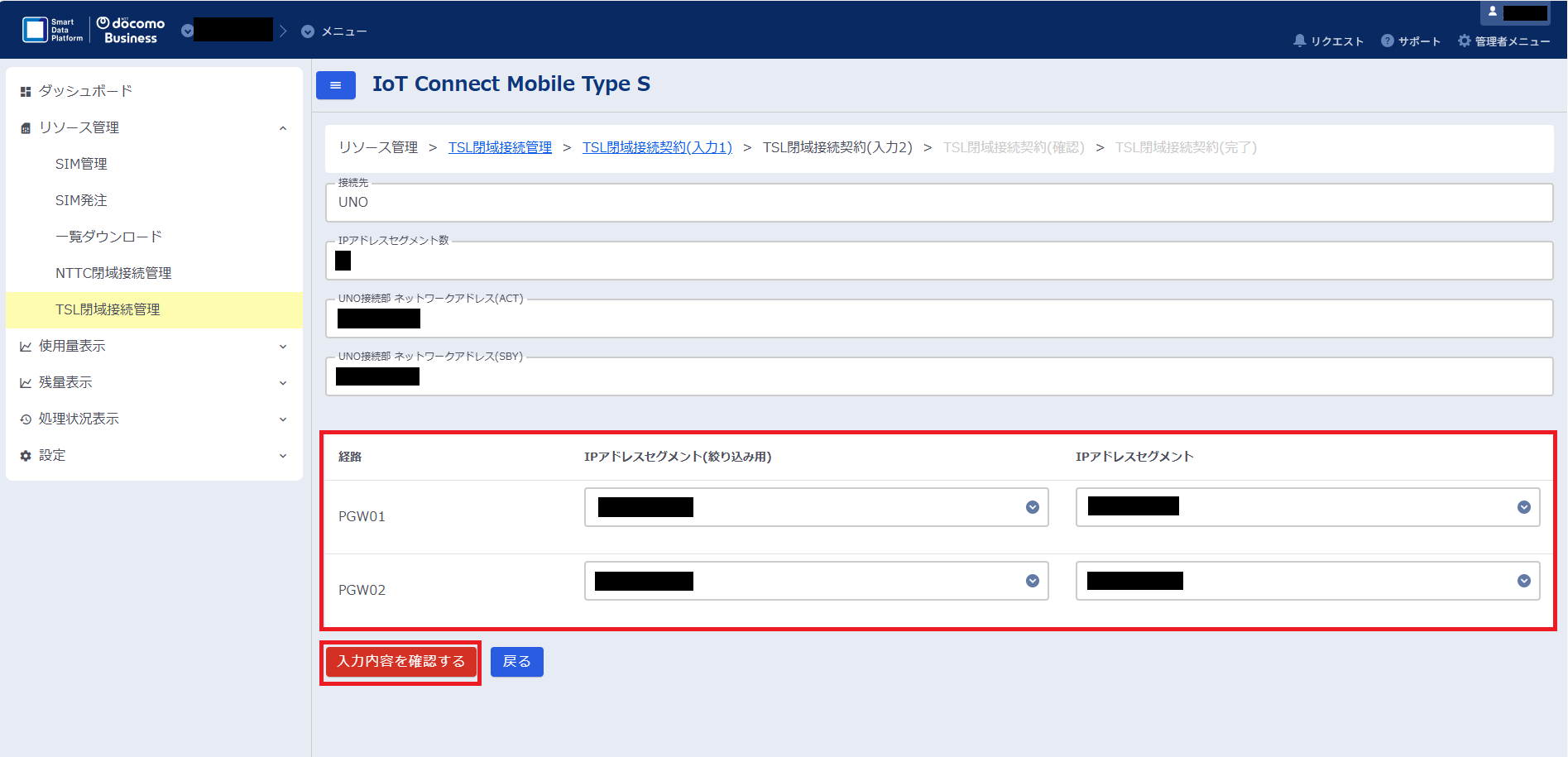The image size is (1568, 757).
Task: Click the IoT Connect Mobile Type S title
Action: click(511, 84)
